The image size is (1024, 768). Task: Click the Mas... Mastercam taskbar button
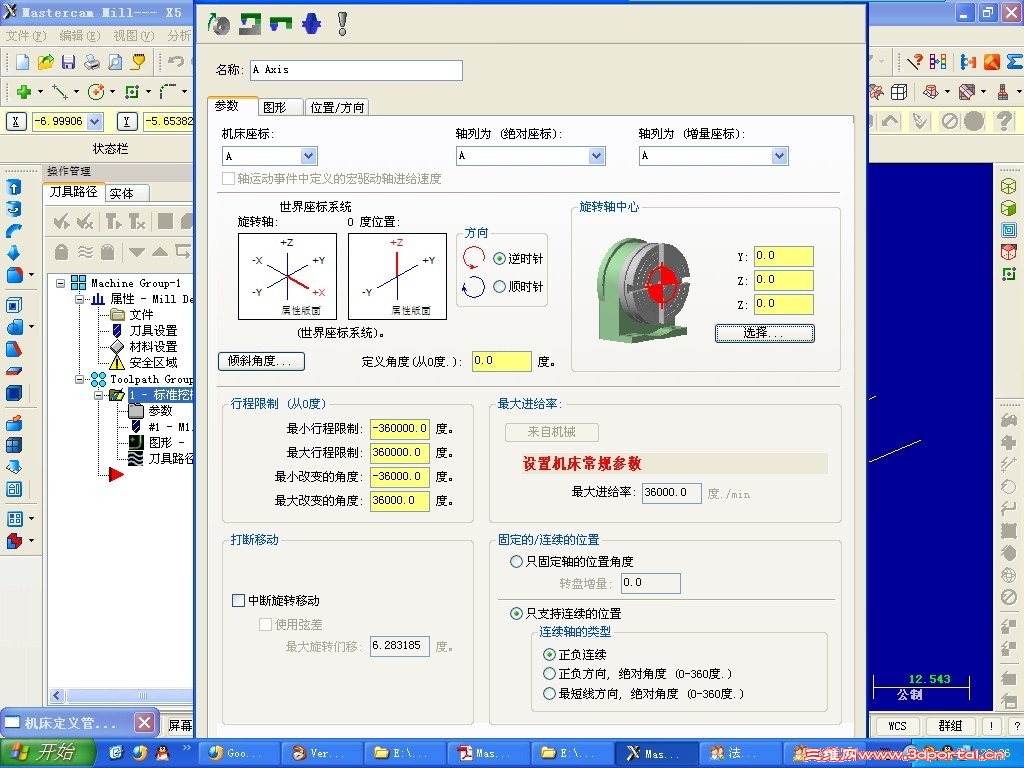click(x=656, y=753)
